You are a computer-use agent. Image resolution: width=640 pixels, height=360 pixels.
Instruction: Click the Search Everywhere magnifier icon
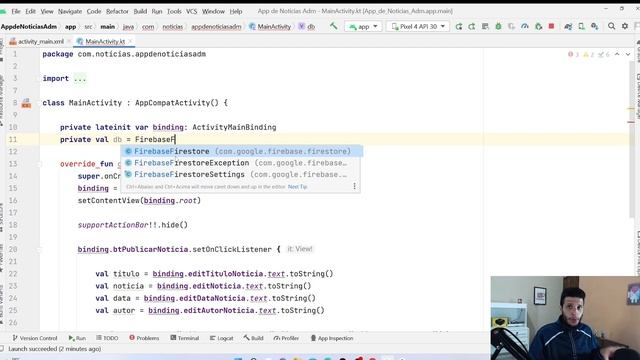611,27
